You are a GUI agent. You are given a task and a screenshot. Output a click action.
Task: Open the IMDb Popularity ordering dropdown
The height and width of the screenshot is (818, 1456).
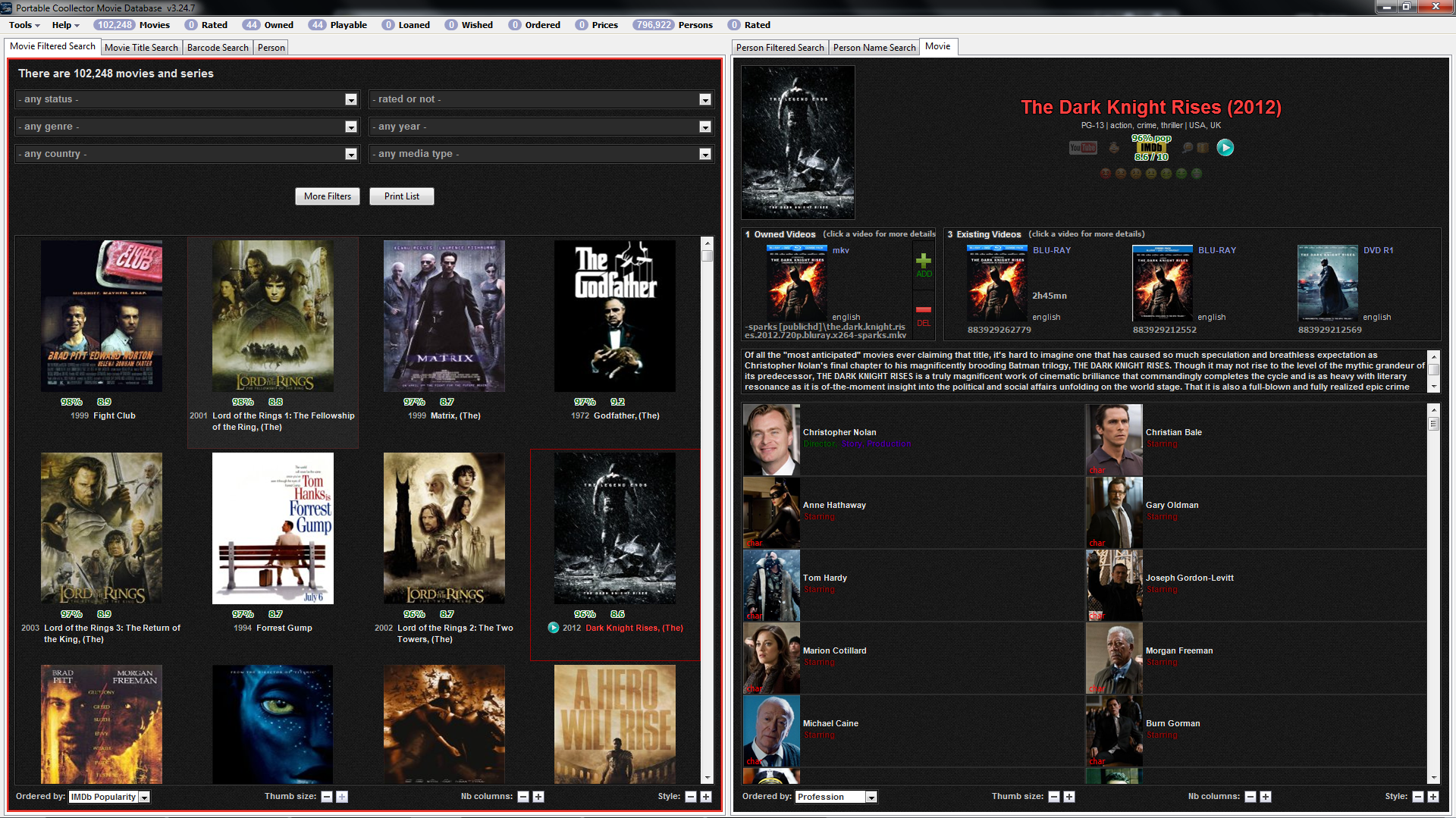(109, 797)
